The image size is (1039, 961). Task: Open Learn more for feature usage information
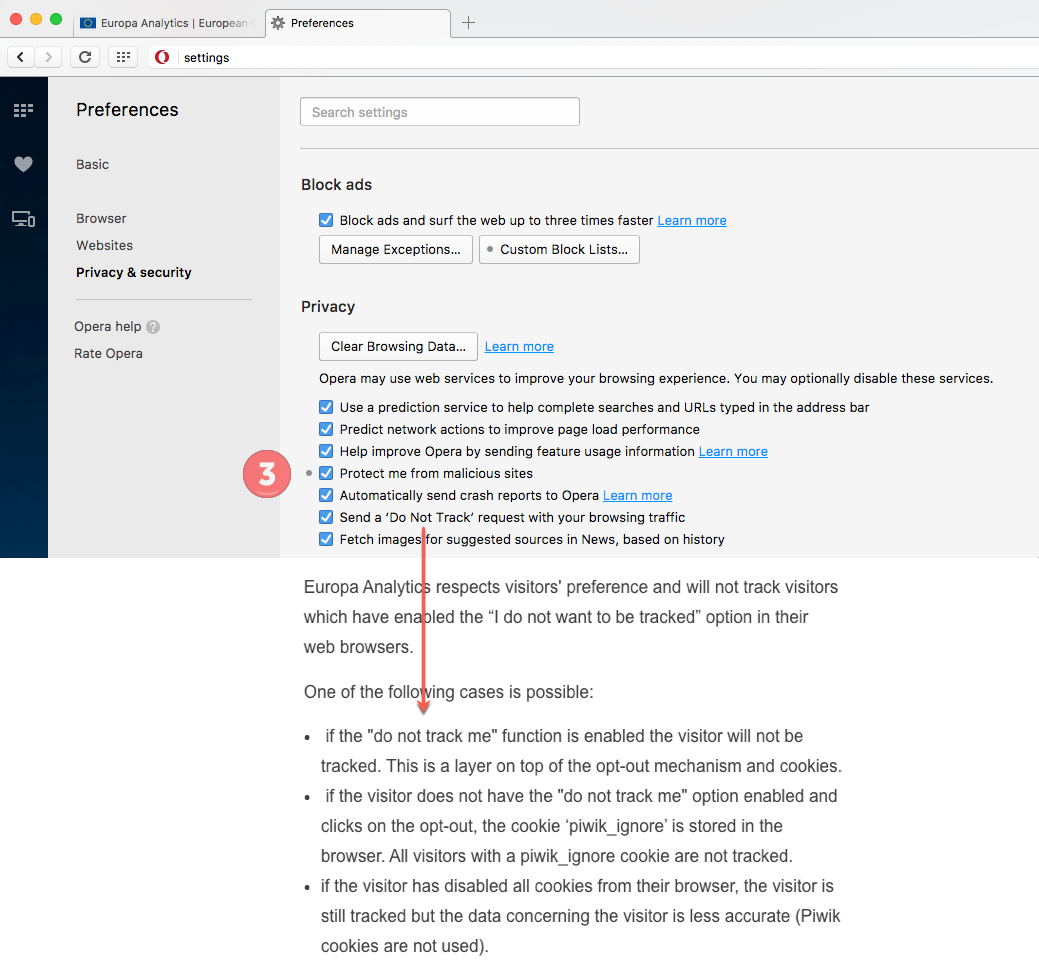point(733,451)
